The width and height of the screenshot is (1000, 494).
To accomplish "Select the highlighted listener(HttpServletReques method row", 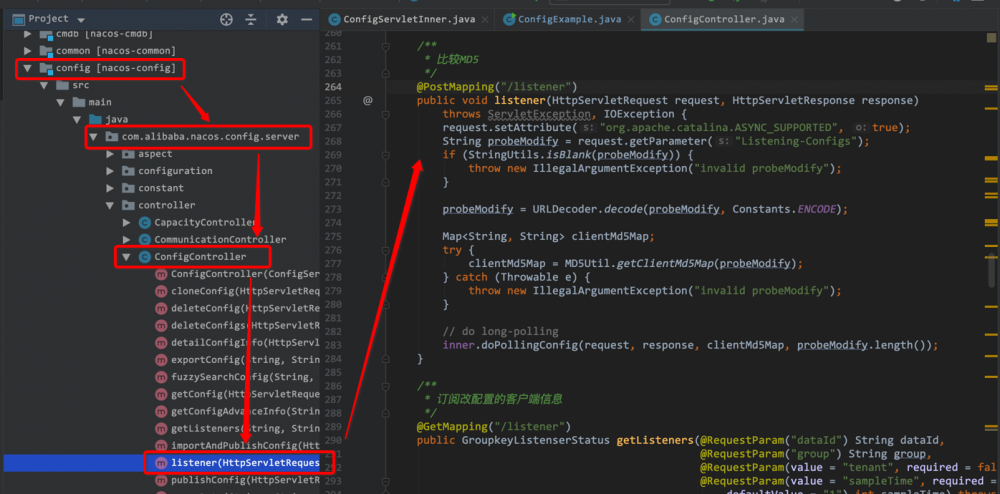I will (x=159, y=462).
